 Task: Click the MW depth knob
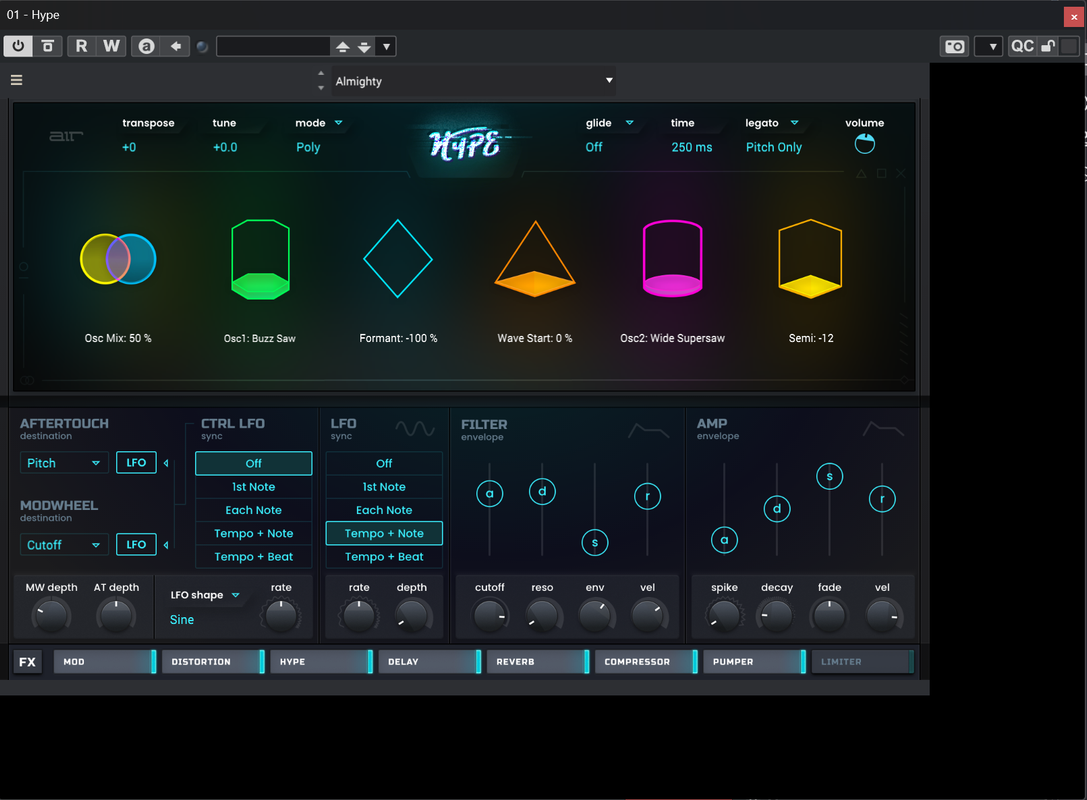(x=51, y=616)
